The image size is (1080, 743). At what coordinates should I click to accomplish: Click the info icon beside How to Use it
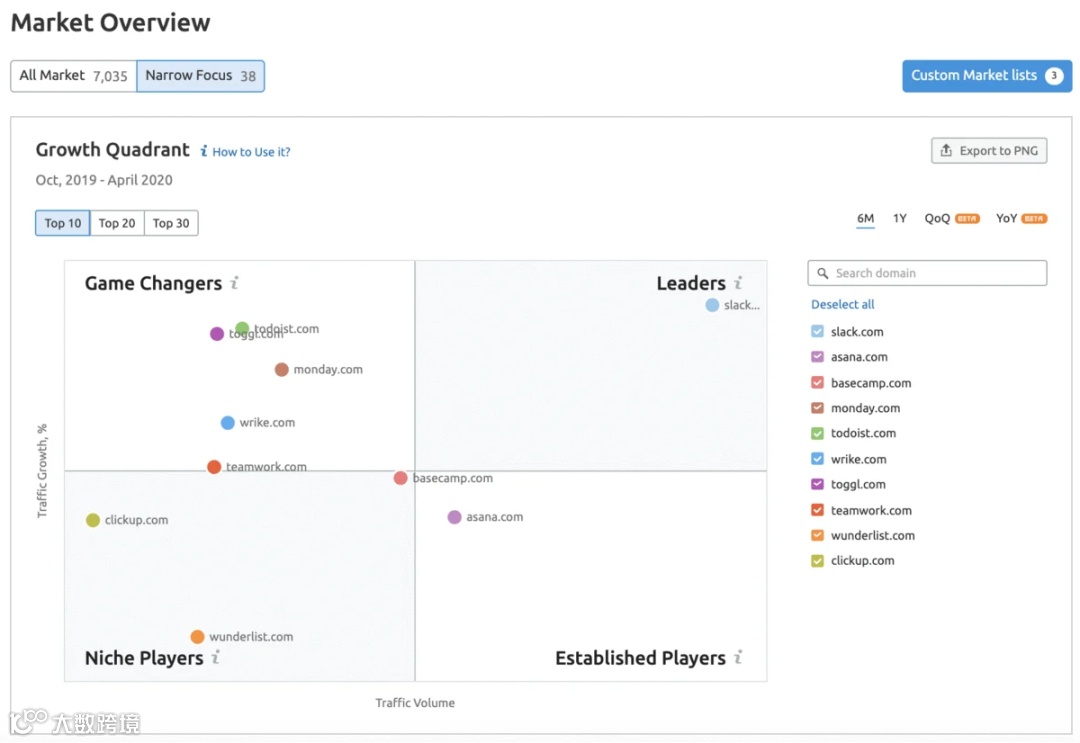pyautogui.click(x=204, y=151)
